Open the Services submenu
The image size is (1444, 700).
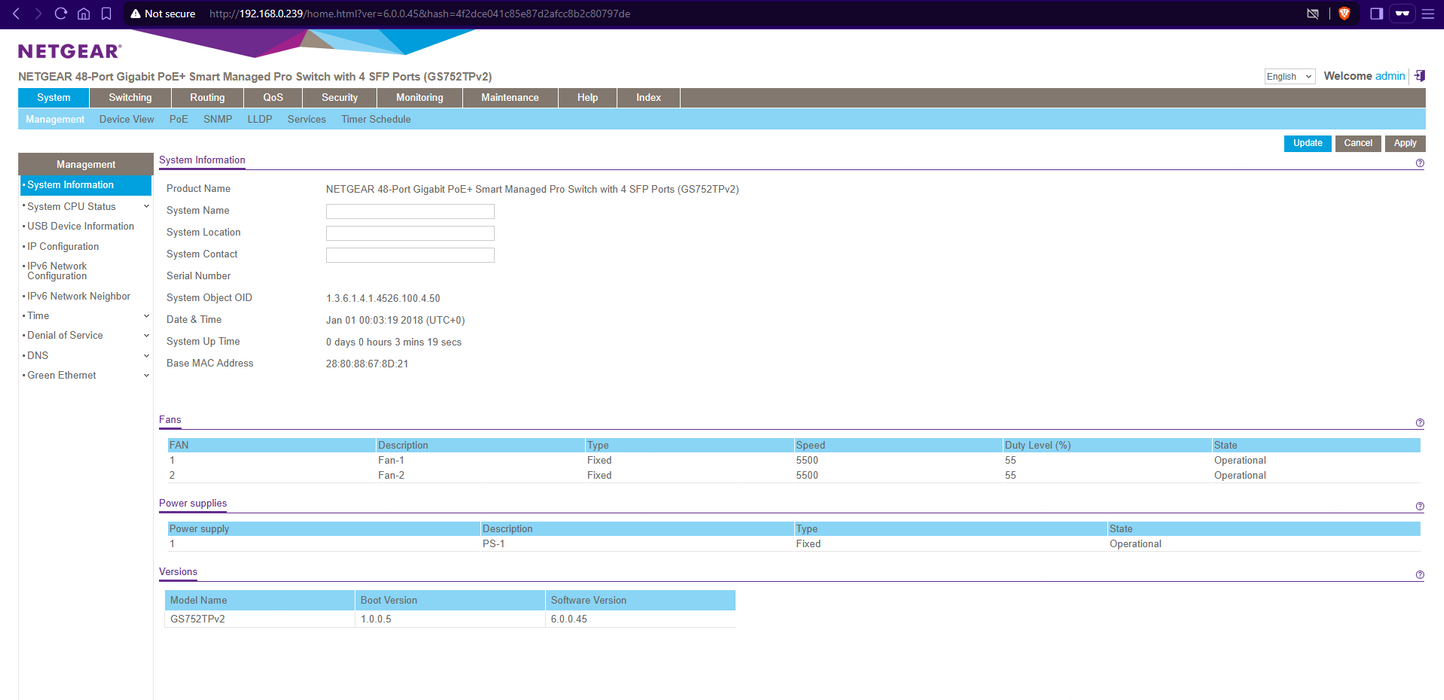[307, 119]
